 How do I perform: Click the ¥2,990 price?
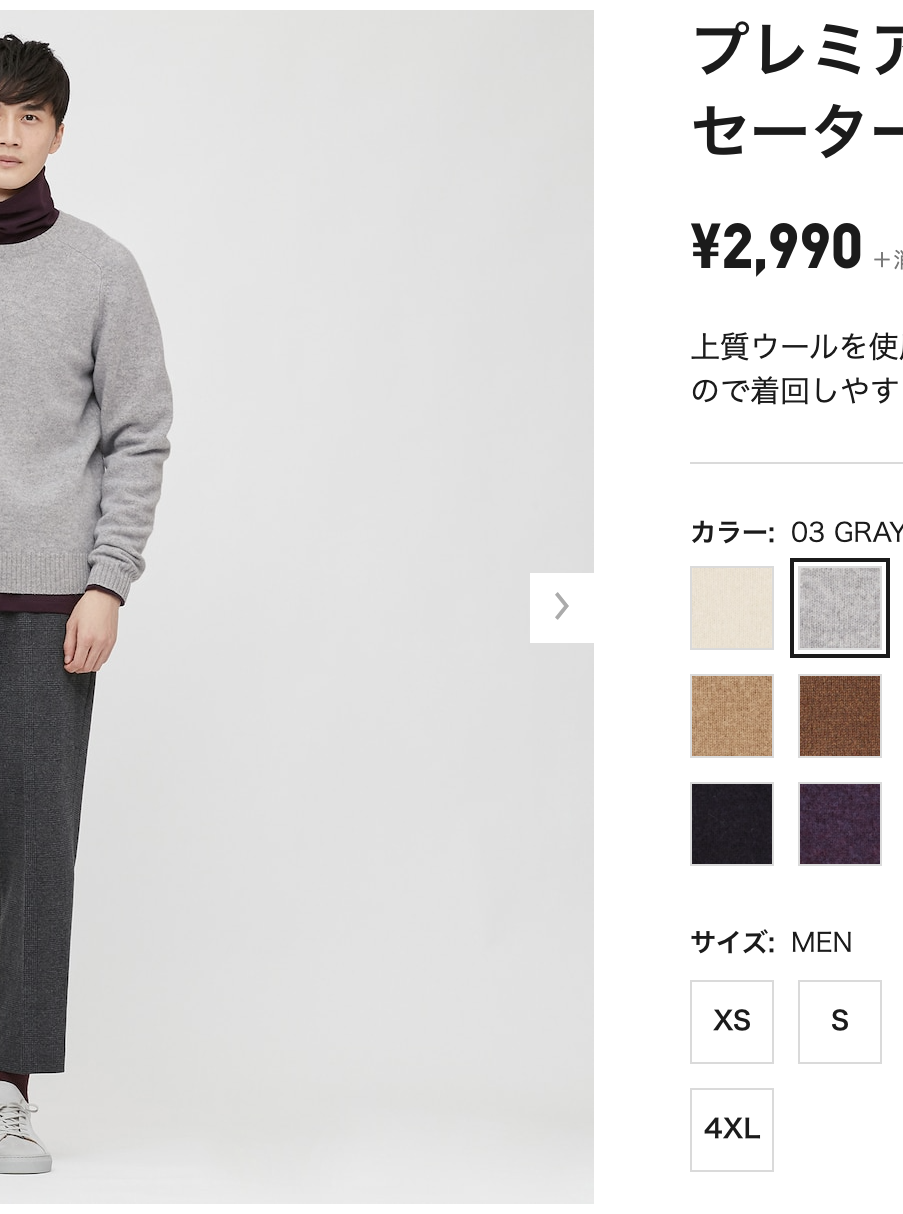click(x=776, y=247)
